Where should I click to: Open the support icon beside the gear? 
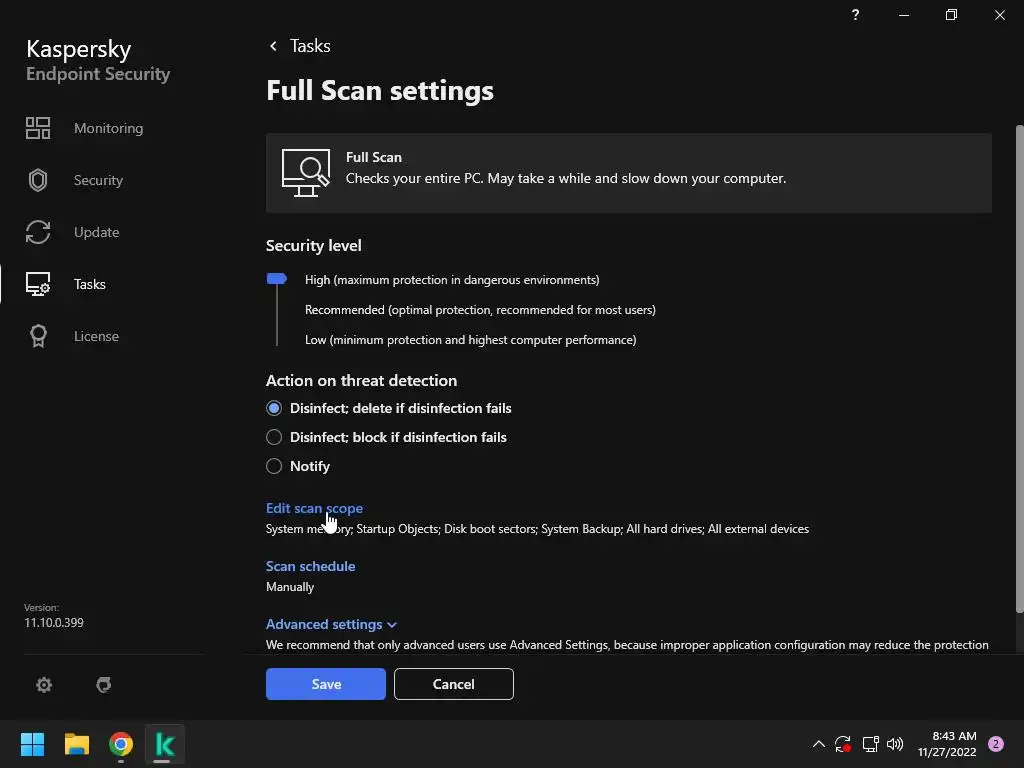pos(103,684)
